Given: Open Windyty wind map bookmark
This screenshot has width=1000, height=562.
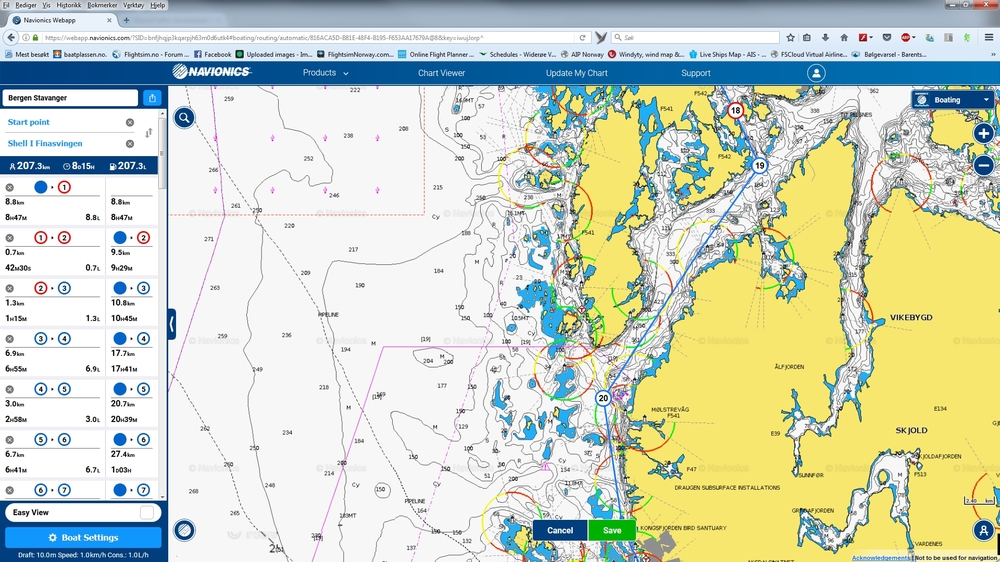Looking at the screenshot, I should [646, 55].
